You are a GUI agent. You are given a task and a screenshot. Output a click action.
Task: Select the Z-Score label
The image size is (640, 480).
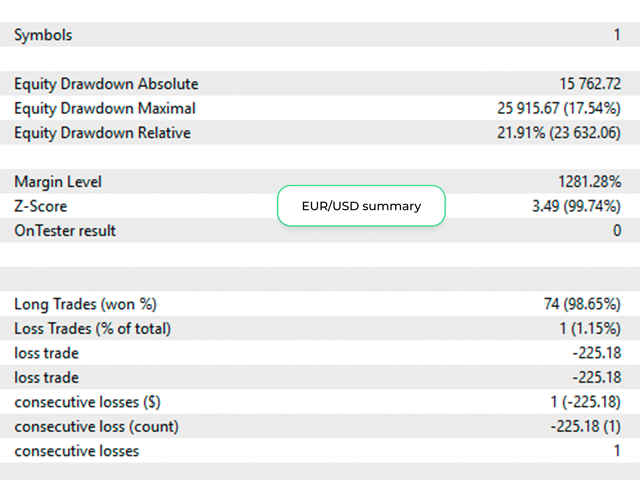tap(41, 206)
